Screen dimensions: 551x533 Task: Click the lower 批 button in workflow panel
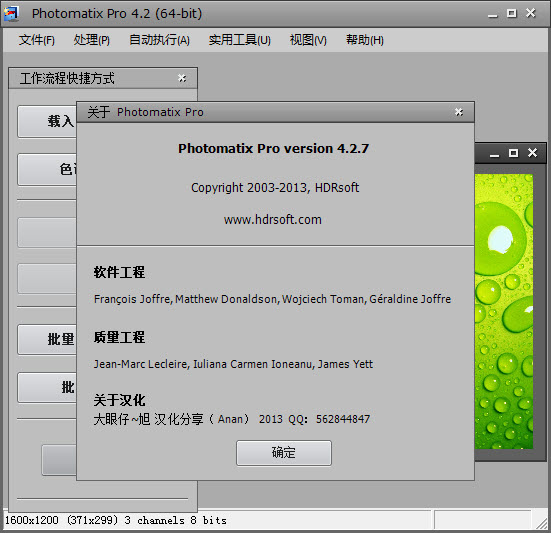[47, 388]
